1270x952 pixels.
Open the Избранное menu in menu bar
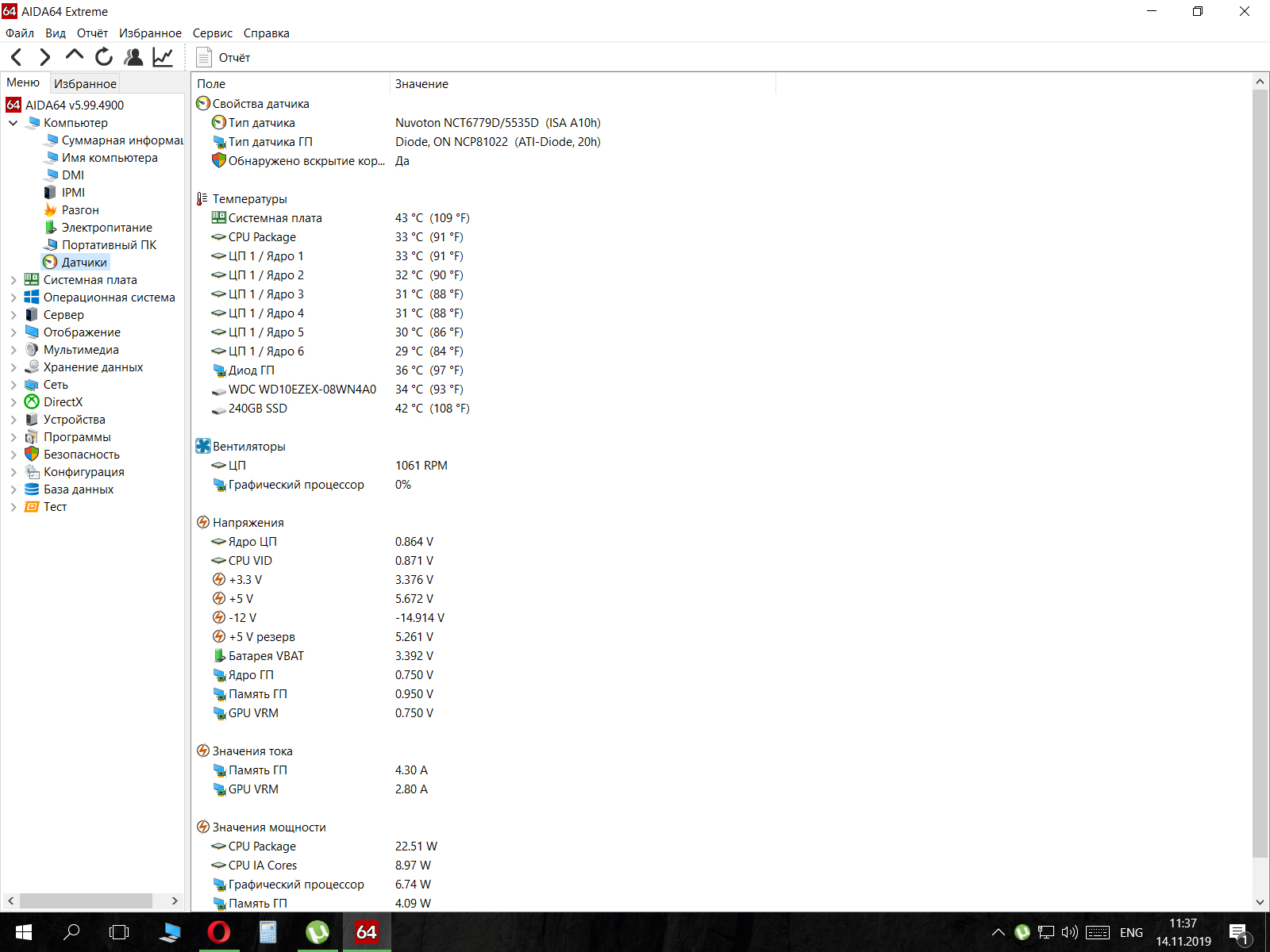[x=150, y=33]
